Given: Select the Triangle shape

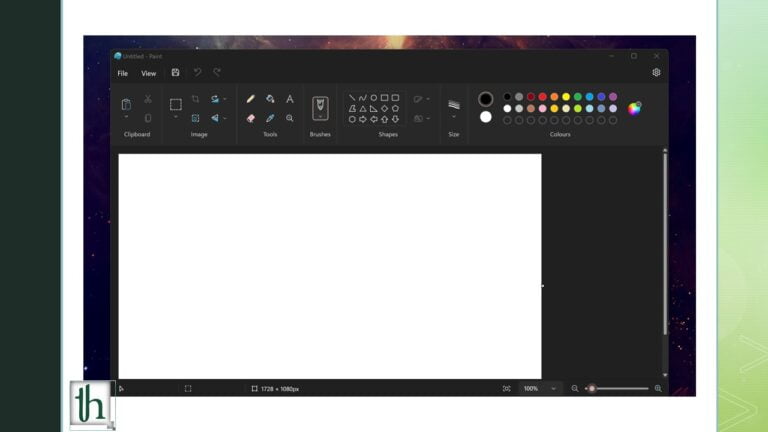Looking at the screenshot, I should (362, 108).
